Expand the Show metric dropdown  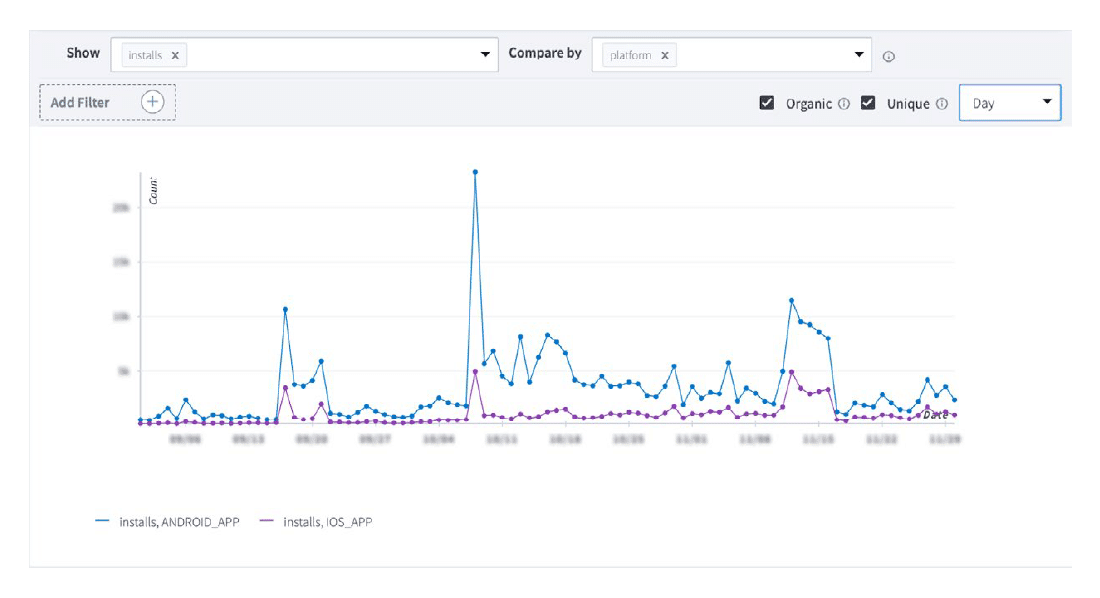pyautogui.click(x=485, y=55)
